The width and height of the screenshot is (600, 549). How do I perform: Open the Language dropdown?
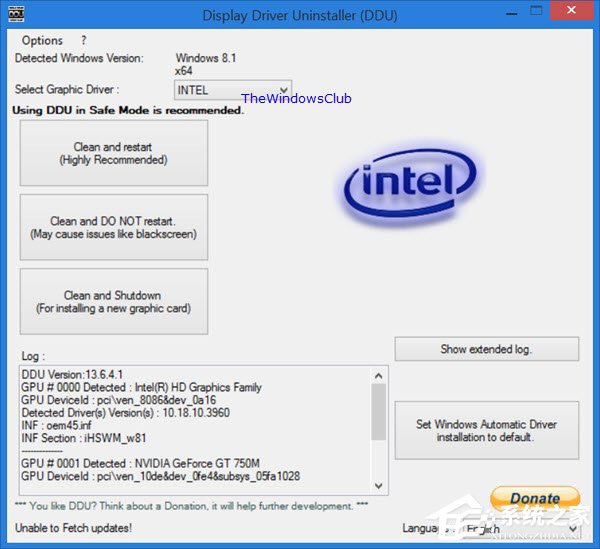(x=522, y=529)
